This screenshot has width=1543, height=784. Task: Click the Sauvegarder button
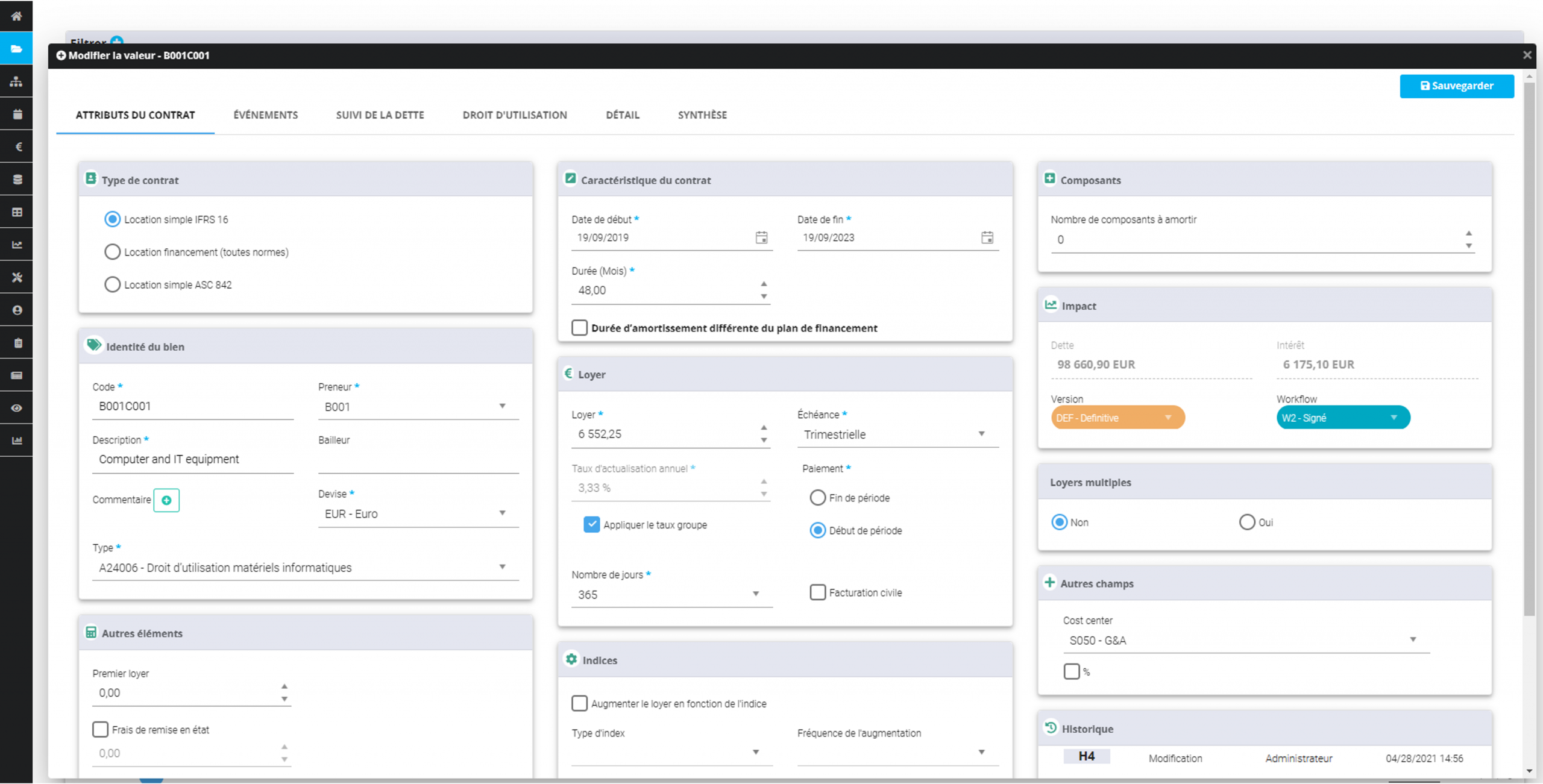coord(1456,86)
